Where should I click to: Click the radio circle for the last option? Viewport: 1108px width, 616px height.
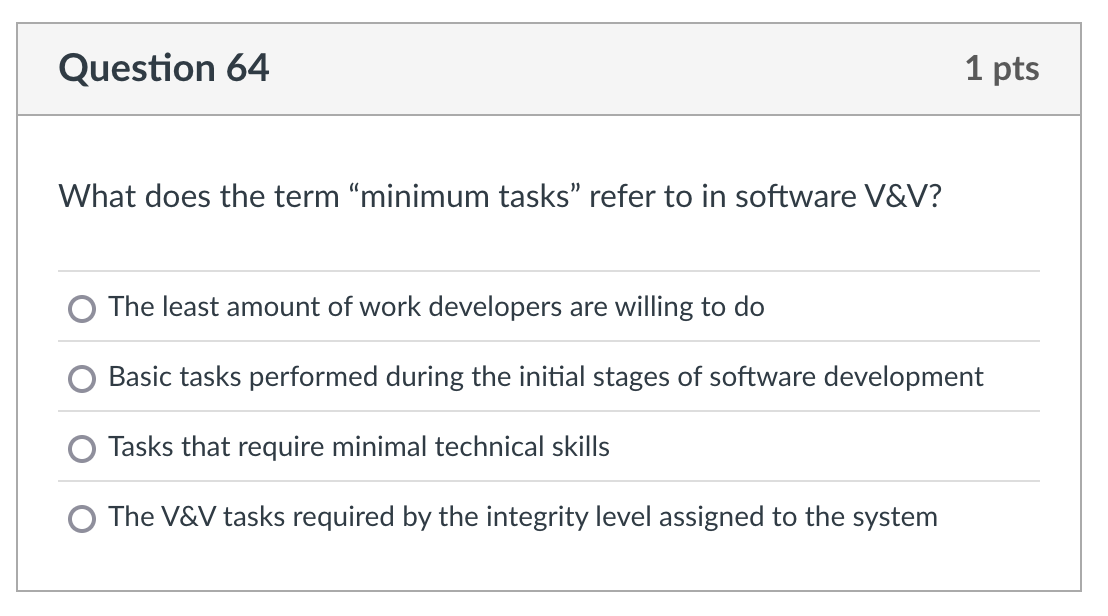coord(82,519)
